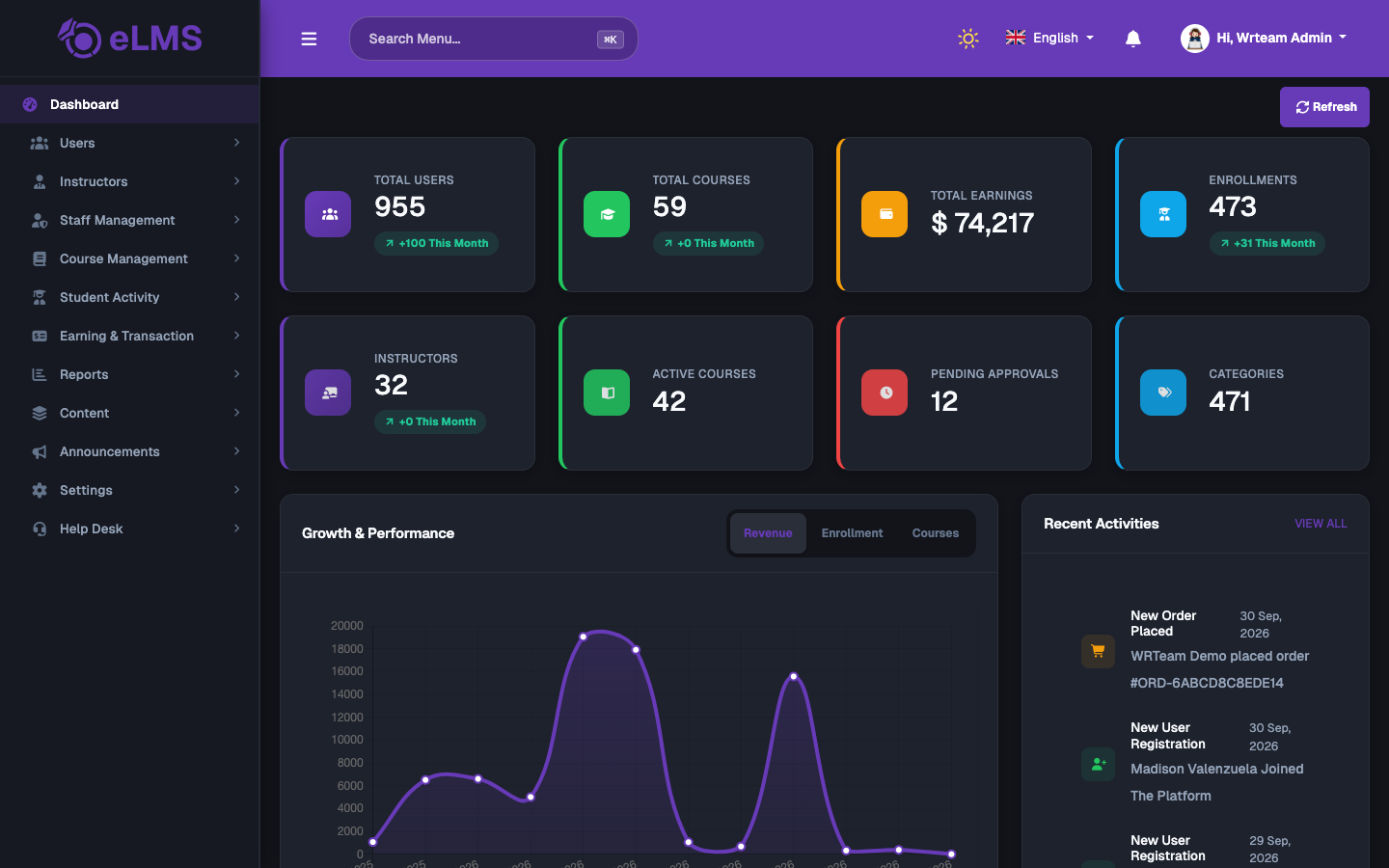Image resolution: width=1389 pixels, height=868 pixels.
Task: Expand the Users menu chevron
Action: [x=236, y=143]
